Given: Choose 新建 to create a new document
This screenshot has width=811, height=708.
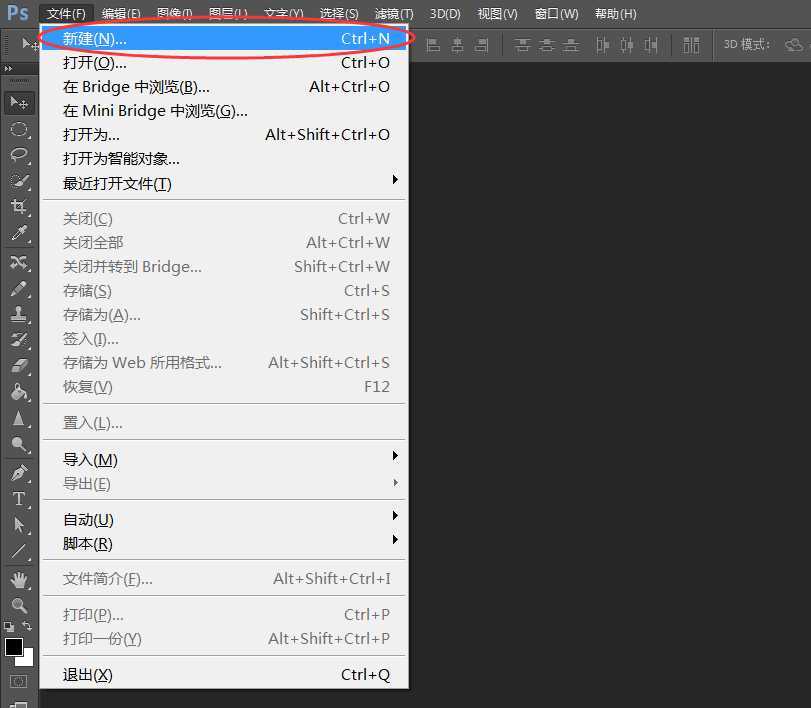Looking at the screenshot, I should (100, 38).
